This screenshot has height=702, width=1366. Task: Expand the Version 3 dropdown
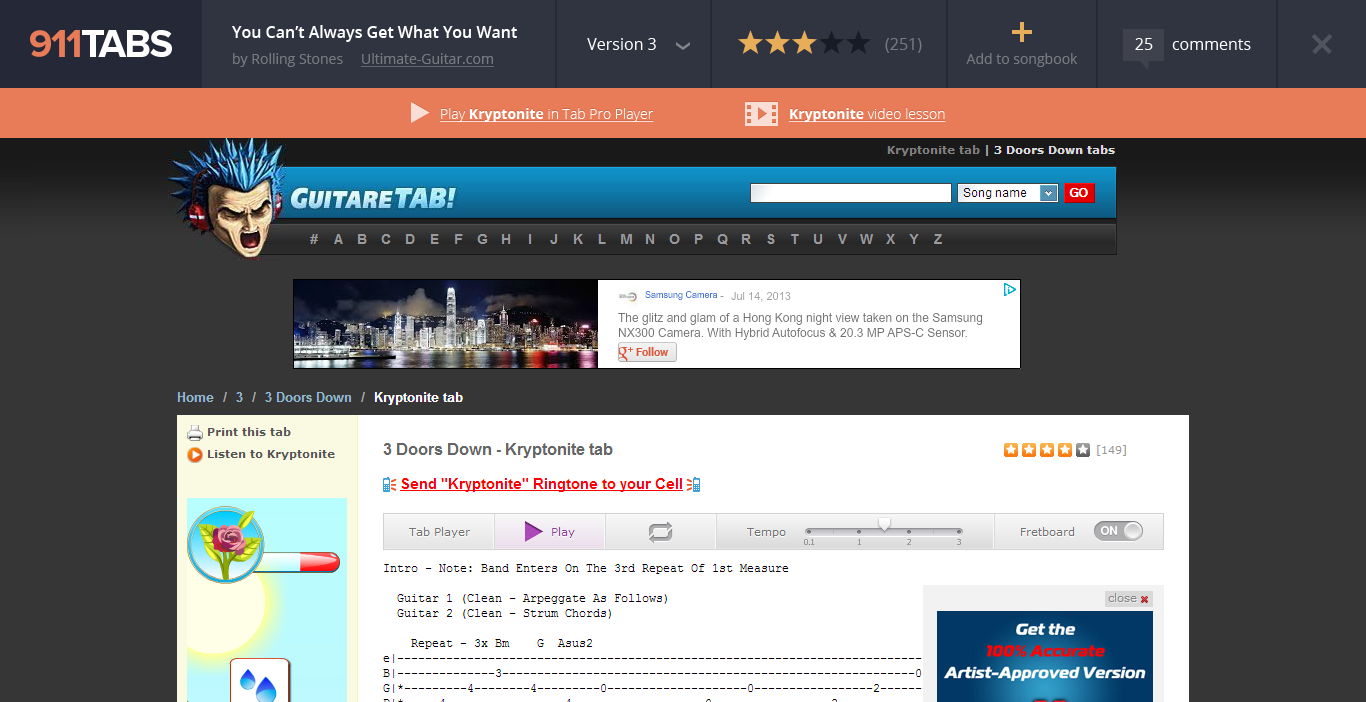tap(683, 45)
